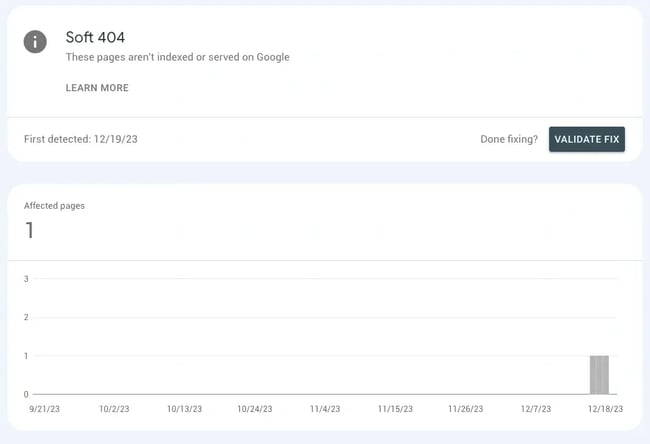This screenshot has height=444, width=650.
Task: Click the 'aren't indexed or served' description text
Action: click(x=177, y=58)
